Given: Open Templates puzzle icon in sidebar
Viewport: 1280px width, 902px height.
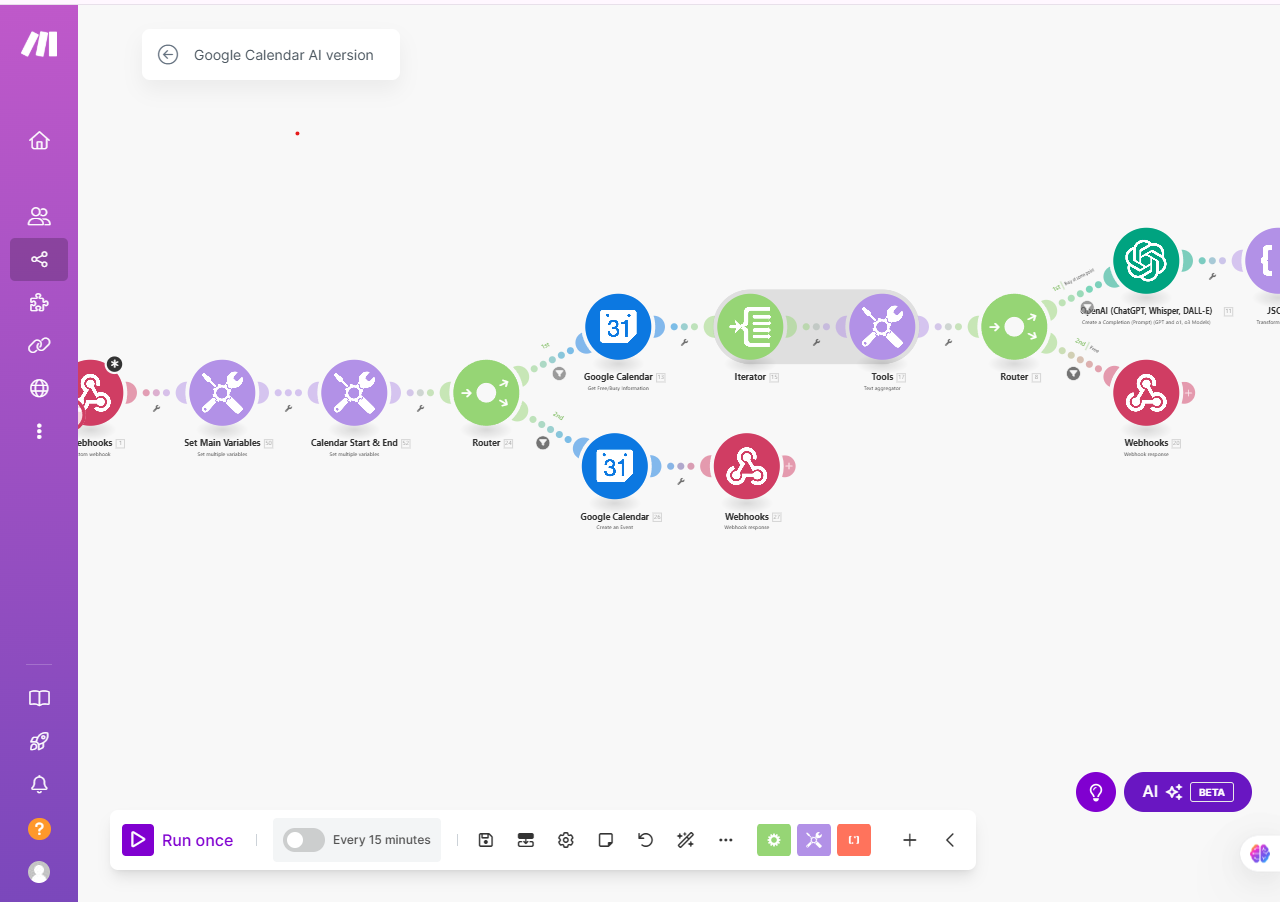Looking at the screenshot, I should pos(39,303).
